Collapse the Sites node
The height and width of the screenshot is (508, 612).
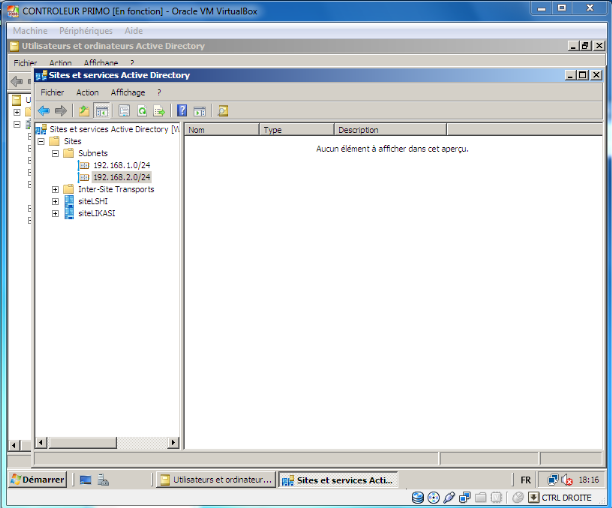pos(41,141)
